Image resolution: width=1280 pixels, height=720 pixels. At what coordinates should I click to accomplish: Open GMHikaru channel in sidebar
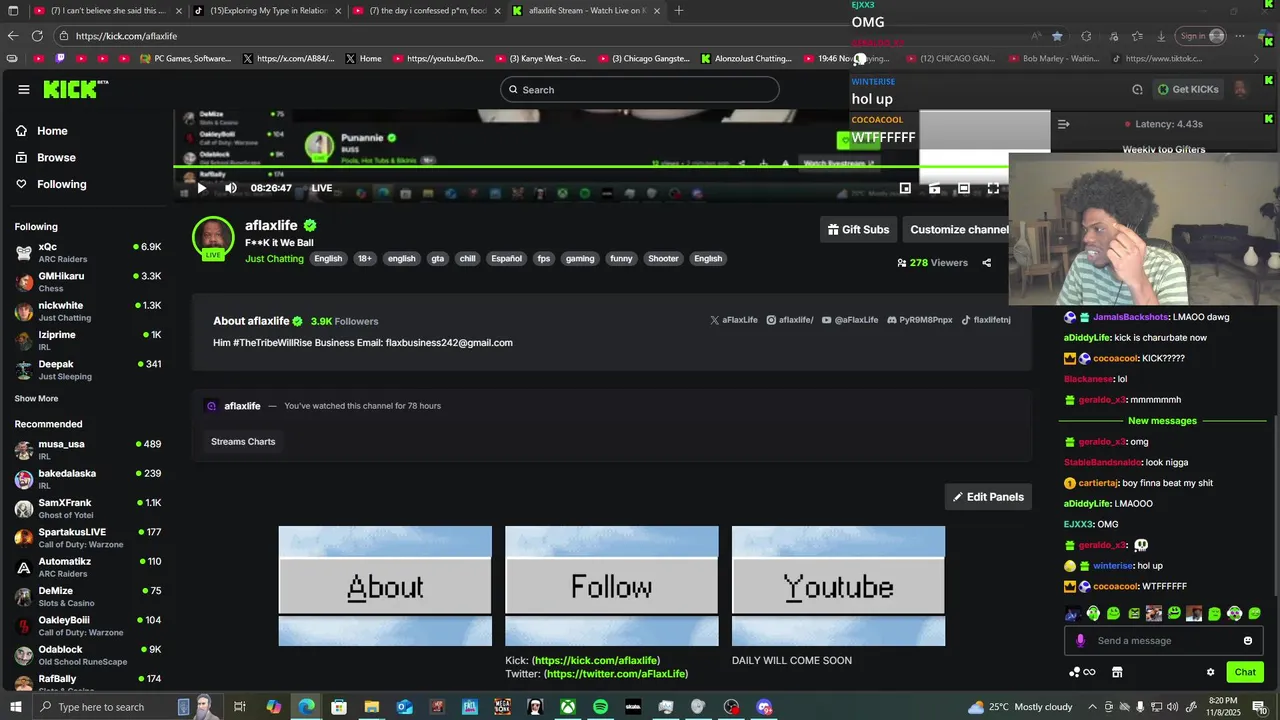pos(88,282)
